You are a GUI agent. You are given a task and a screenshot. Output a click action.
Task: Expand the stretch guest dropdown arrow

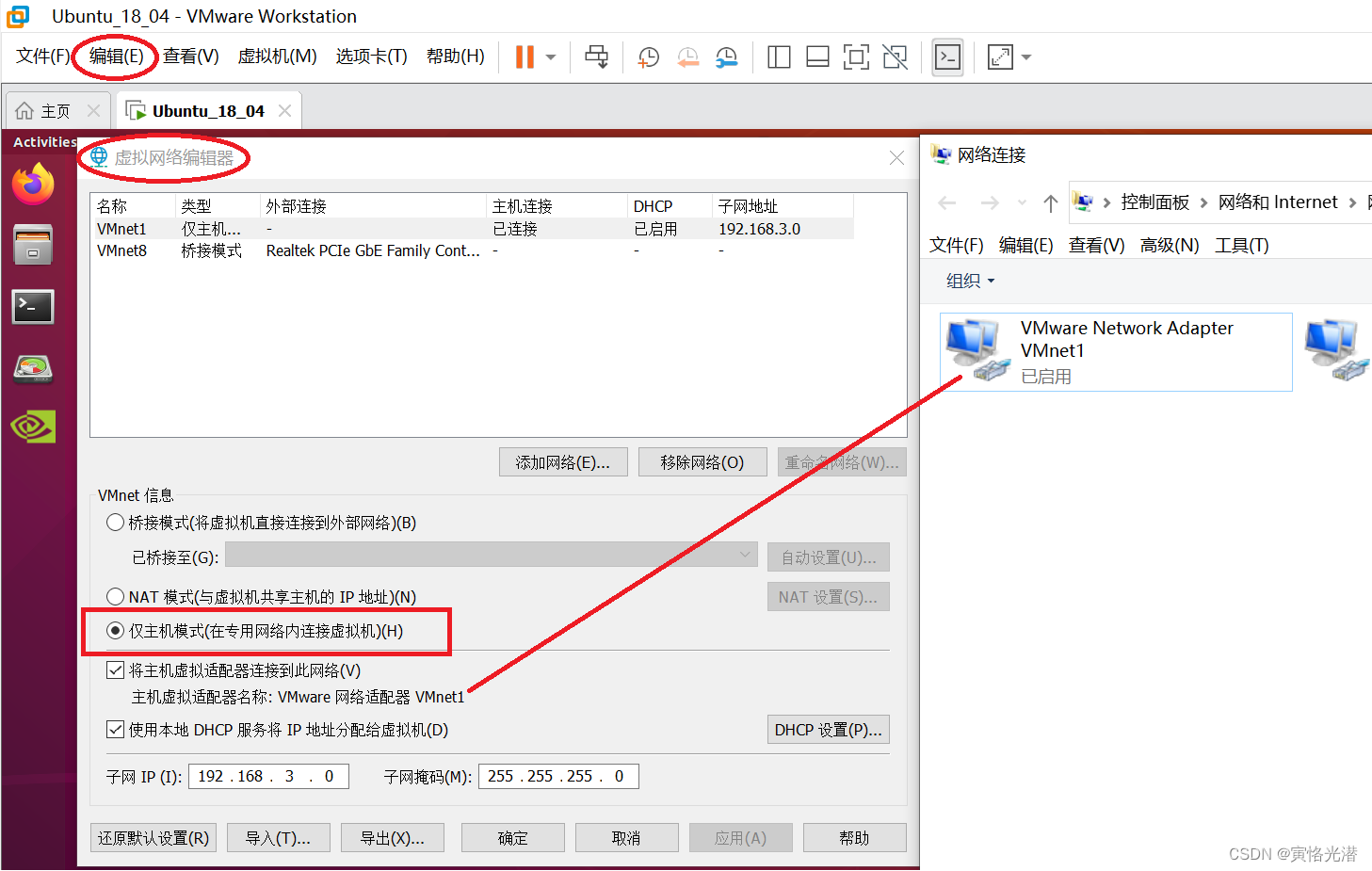pos(1026,57)
